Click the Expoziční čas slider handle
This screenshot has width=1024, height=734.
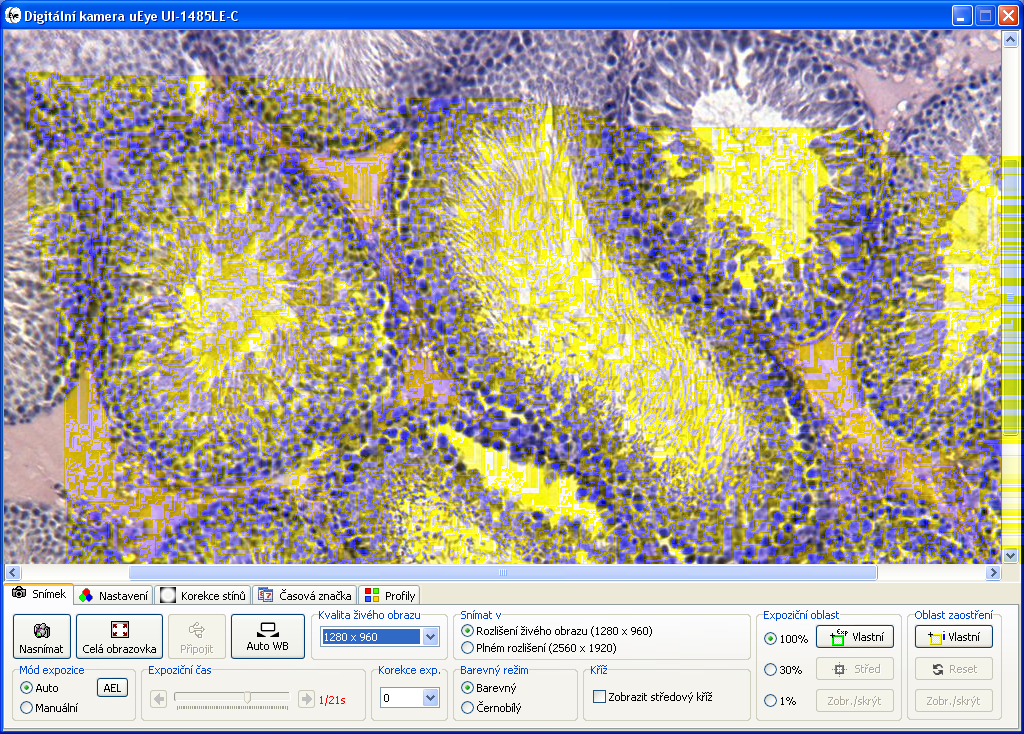pos(248,697)
